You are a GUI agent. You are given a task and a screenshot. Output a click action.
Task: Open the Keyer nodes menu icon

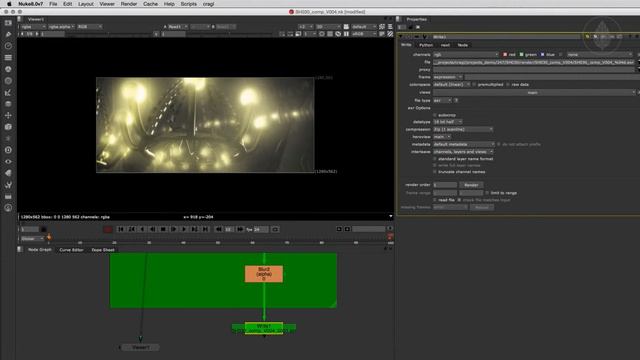[8, 93]
